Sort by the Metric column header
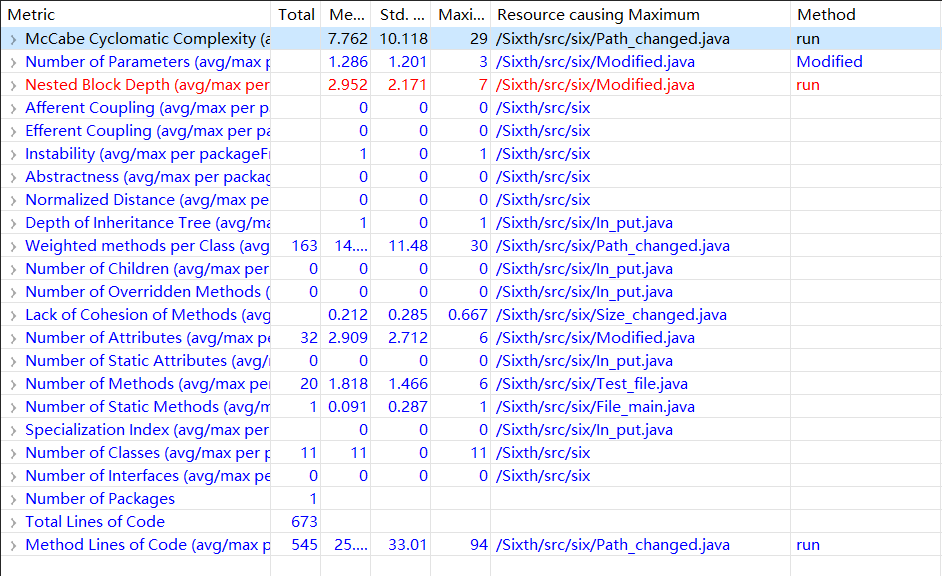Viewport: 942px width, 576px height. 136,14
